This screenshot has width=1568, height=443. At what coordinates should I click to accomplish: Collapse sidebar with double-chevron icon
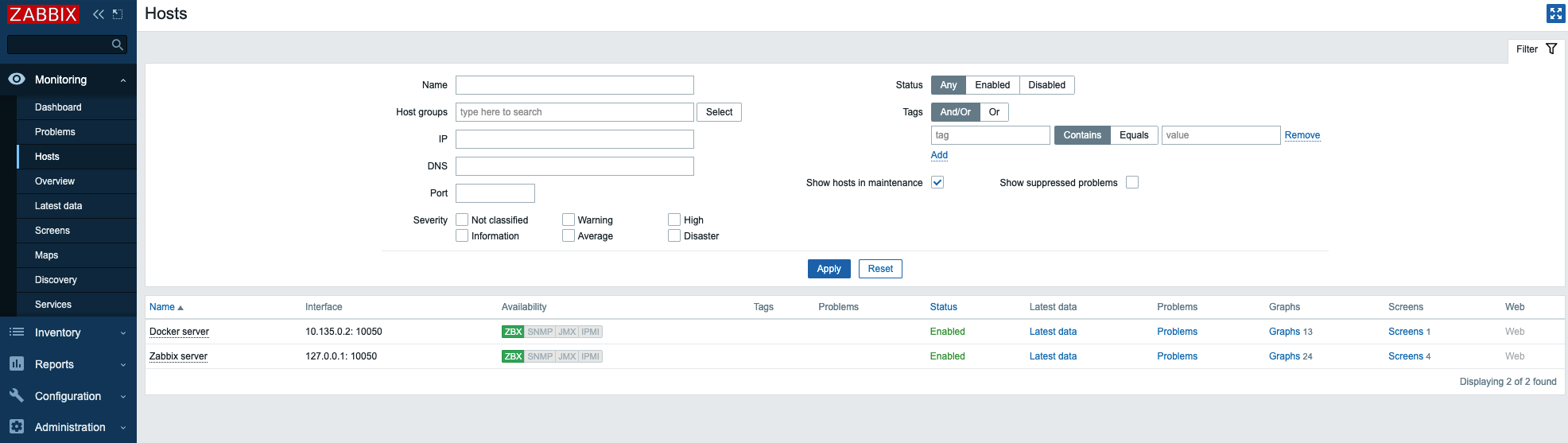99,14
